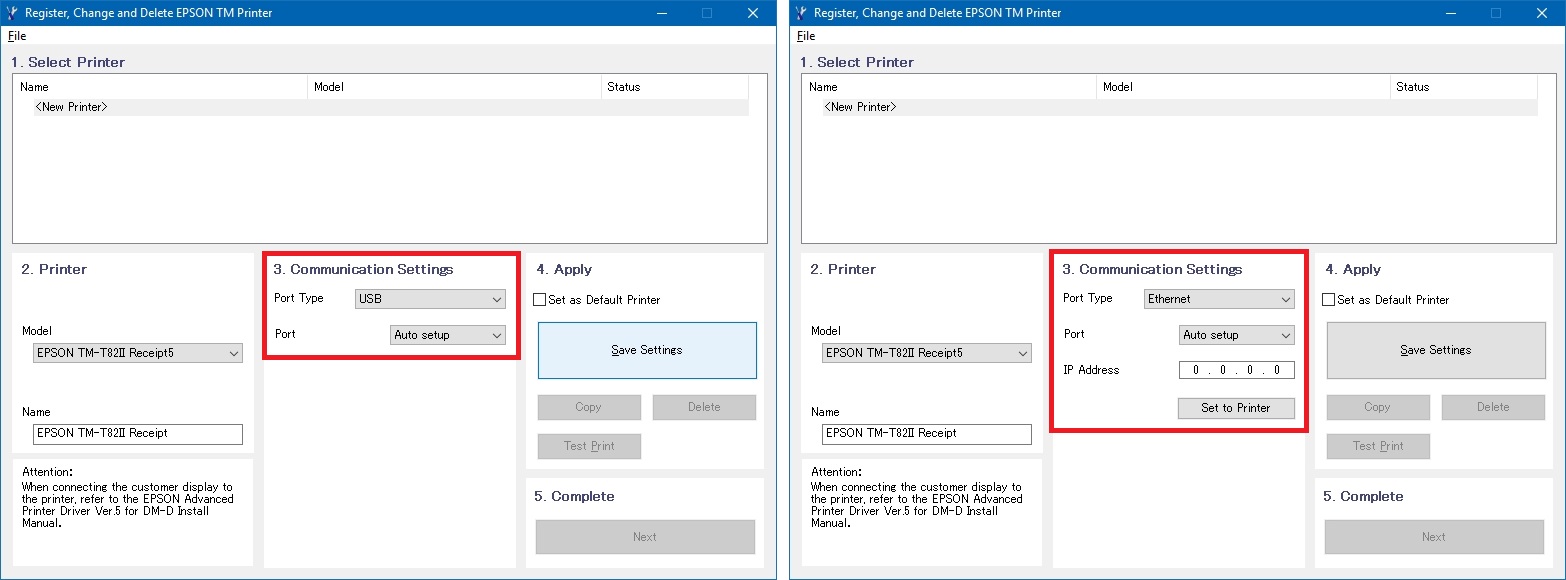
Task: Click Status column header in USB window
Action: pyautogui.click(x=675, y=87)
